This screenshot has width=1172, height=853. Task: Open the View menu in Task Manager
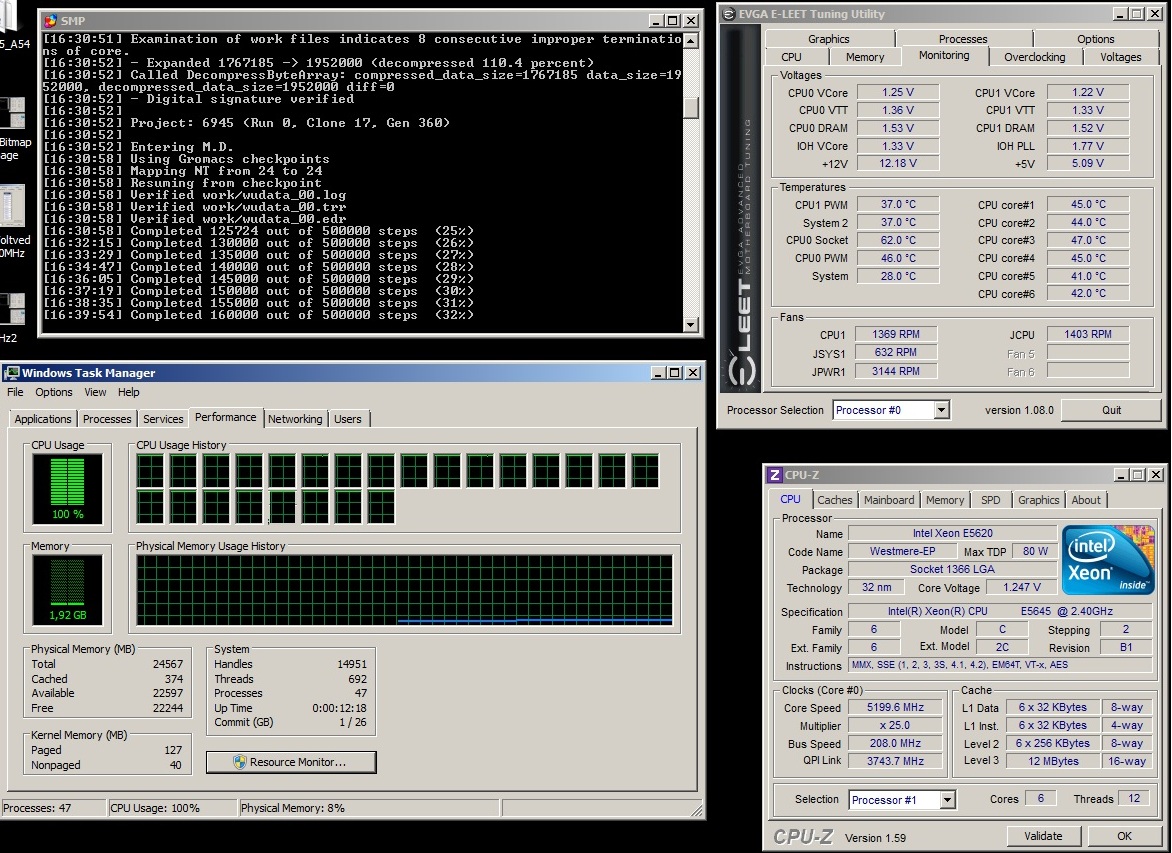point(95,392)
